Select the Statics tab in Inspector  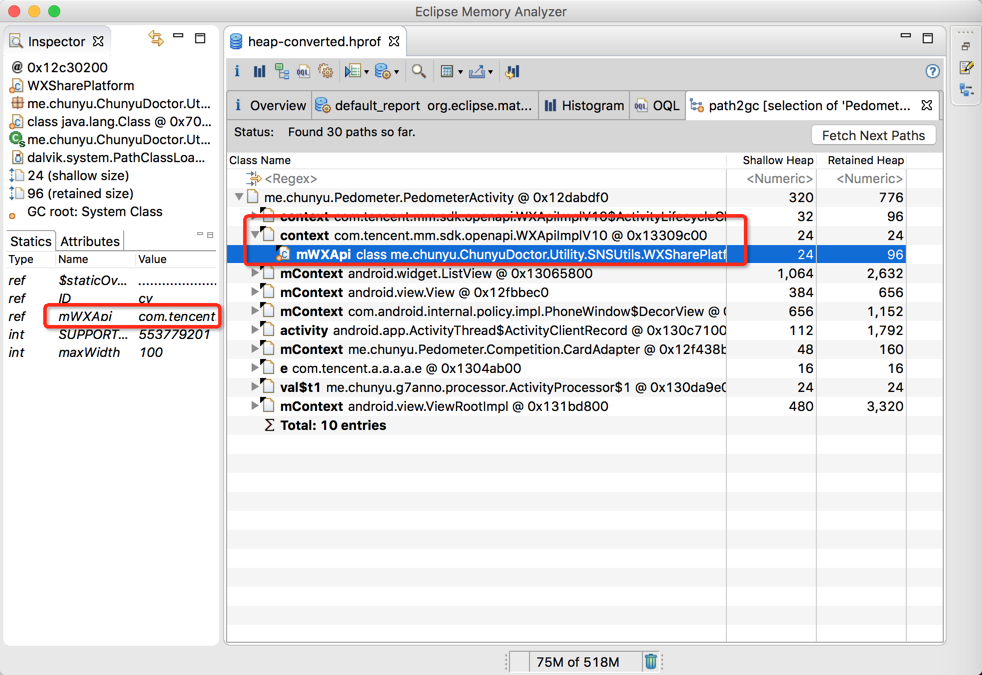pos(31,241)
